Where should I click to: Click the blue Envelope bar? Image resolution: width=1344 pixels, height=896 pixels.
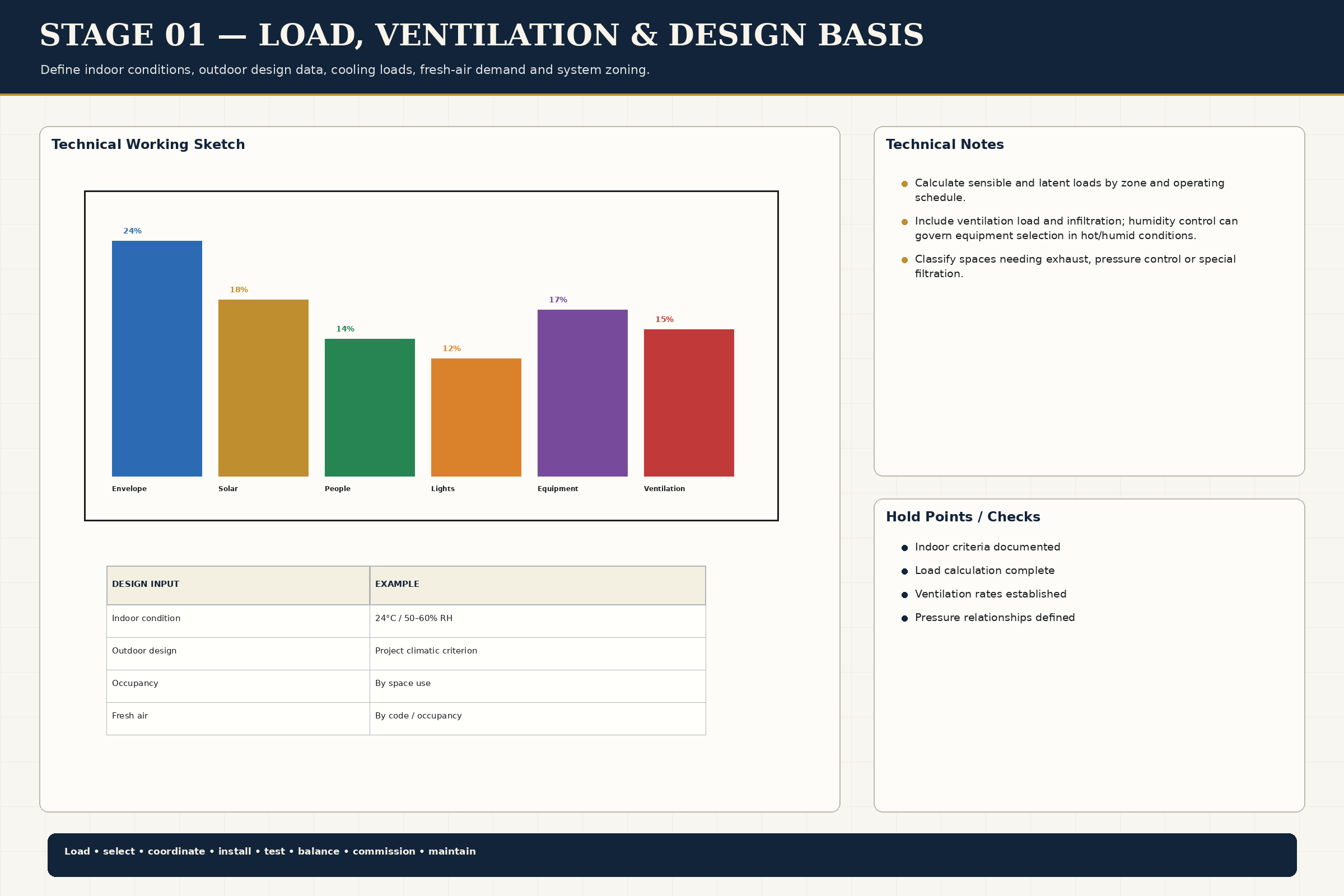[x=157, y=358]
